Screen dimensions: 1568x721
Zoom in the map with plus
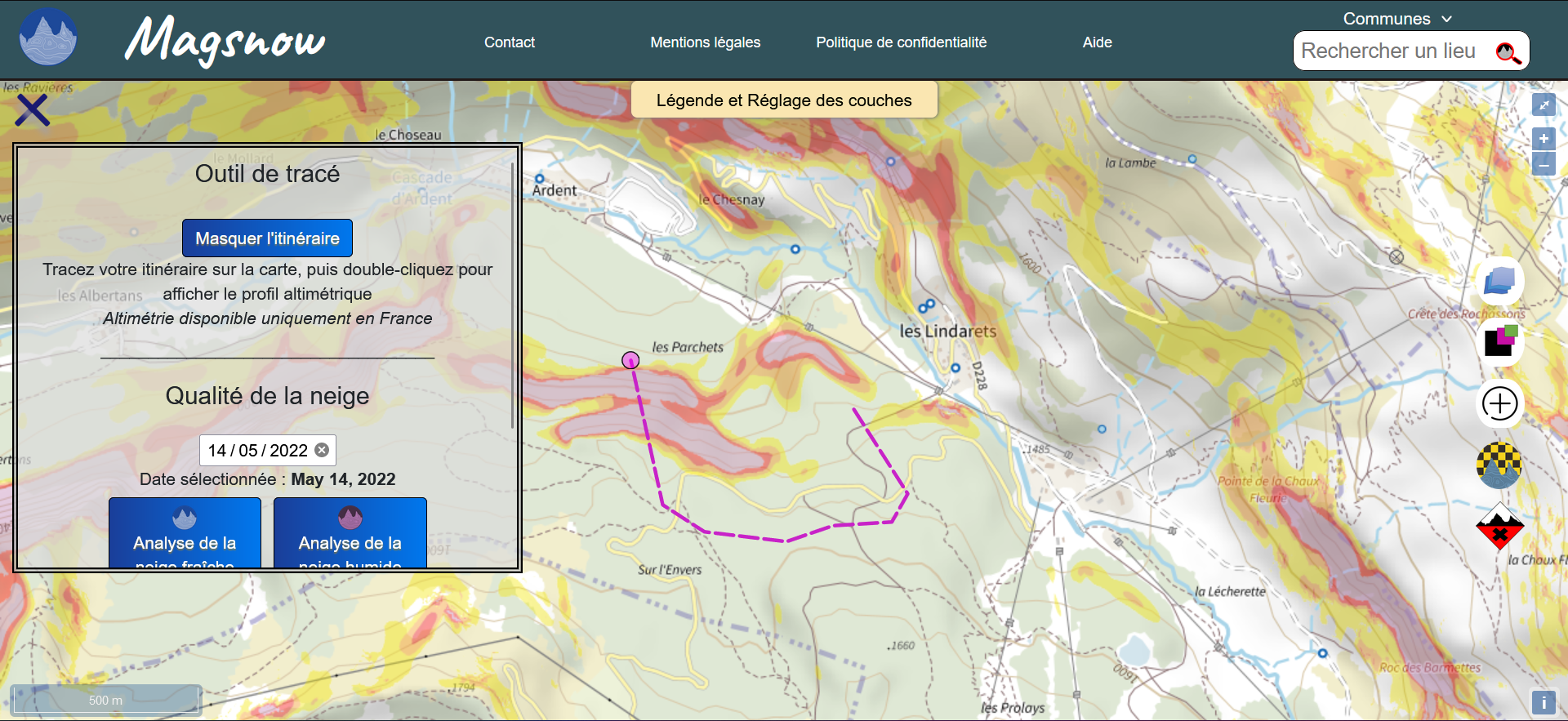tap(1543, 139)
